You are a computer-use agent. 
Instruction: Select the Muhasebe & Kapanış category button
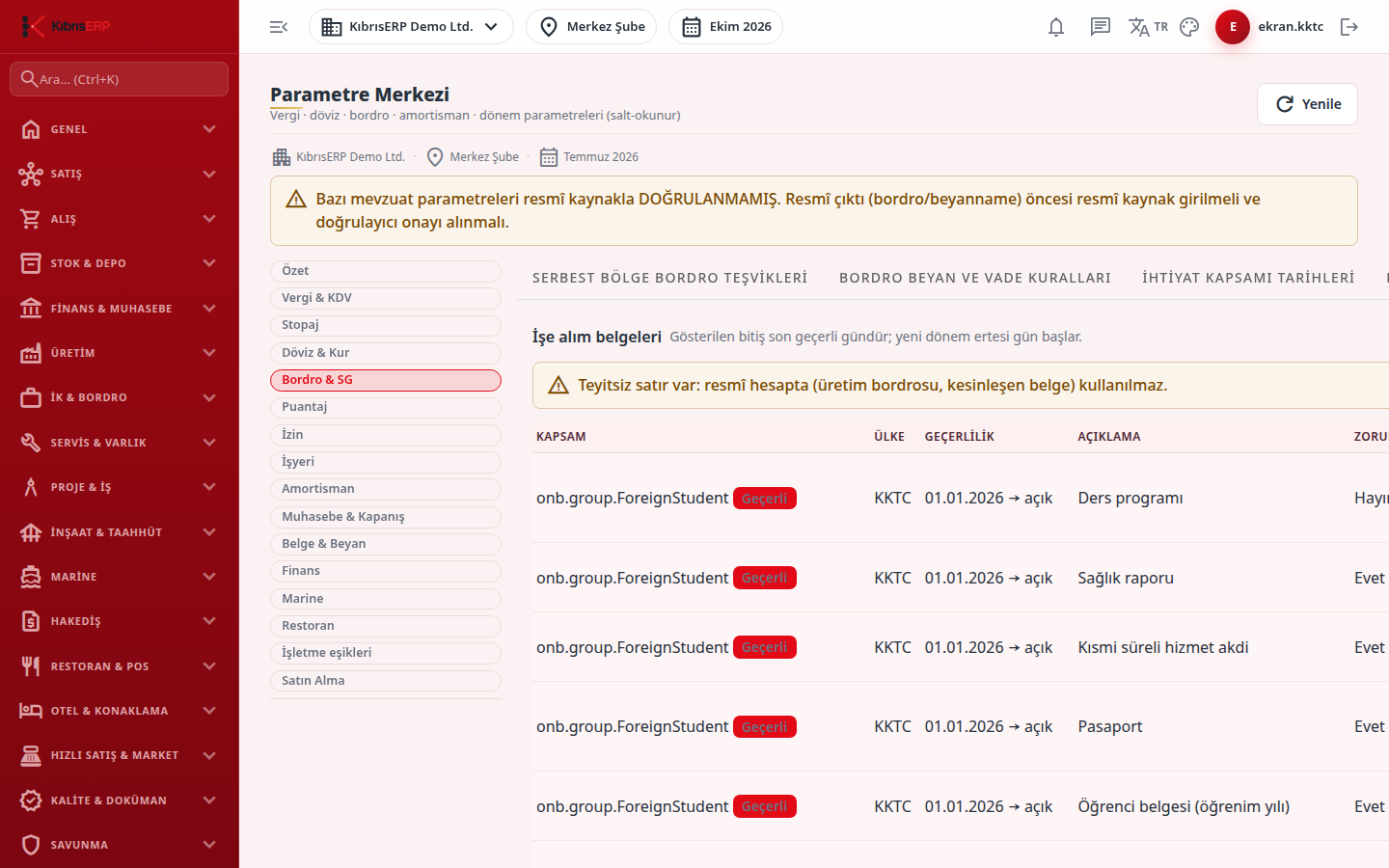386,517
